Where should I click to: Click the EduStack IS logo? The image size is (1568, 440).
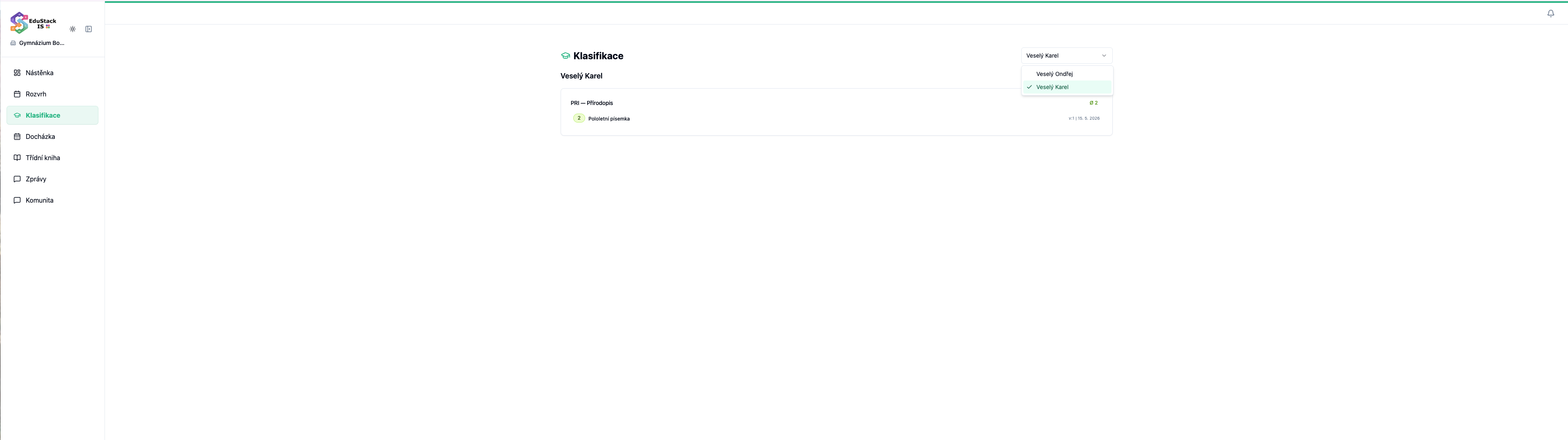tap(33, 22)
